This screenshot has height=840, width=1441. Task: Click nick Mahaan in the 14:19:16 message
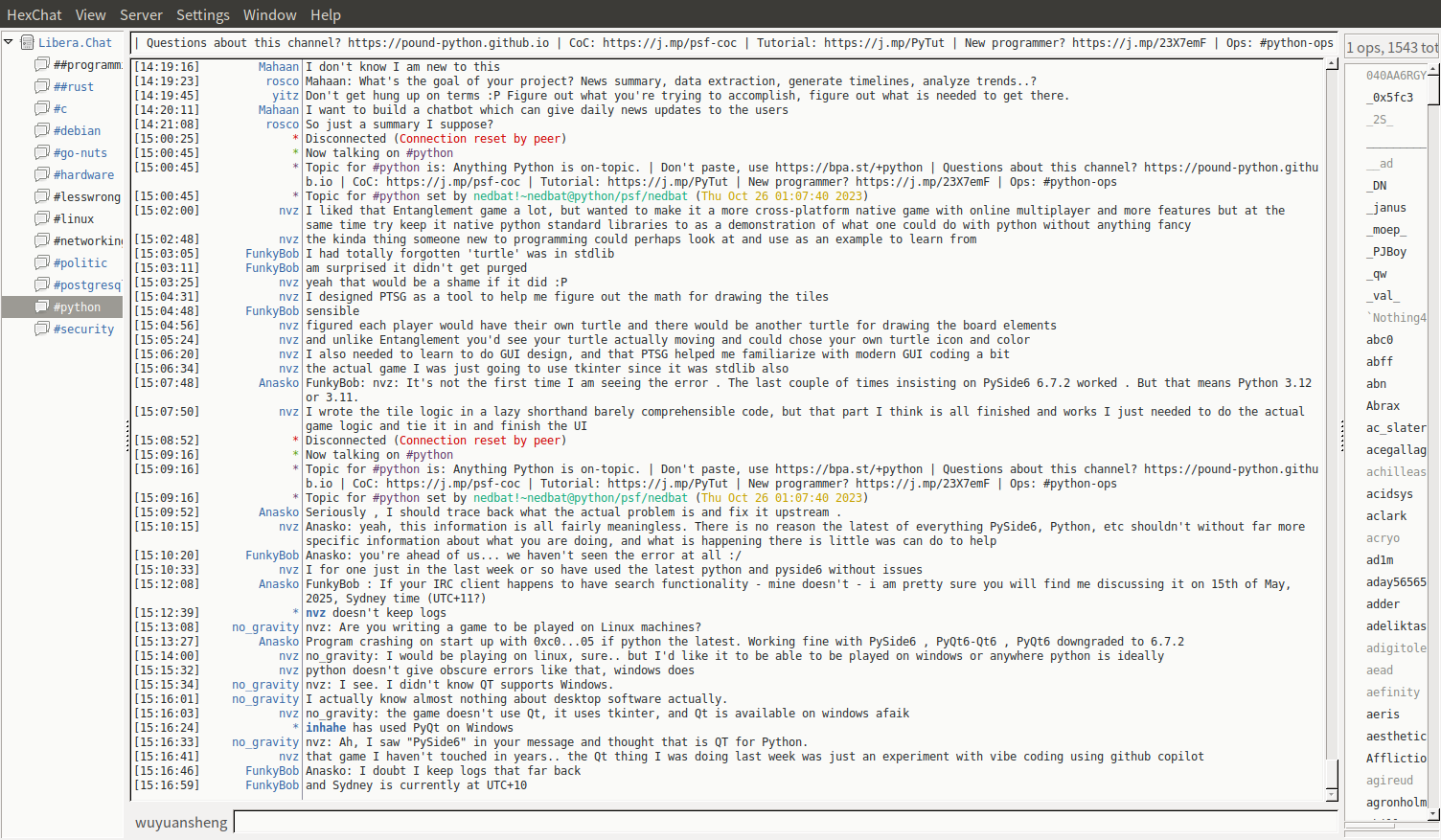tap(279, 67)
